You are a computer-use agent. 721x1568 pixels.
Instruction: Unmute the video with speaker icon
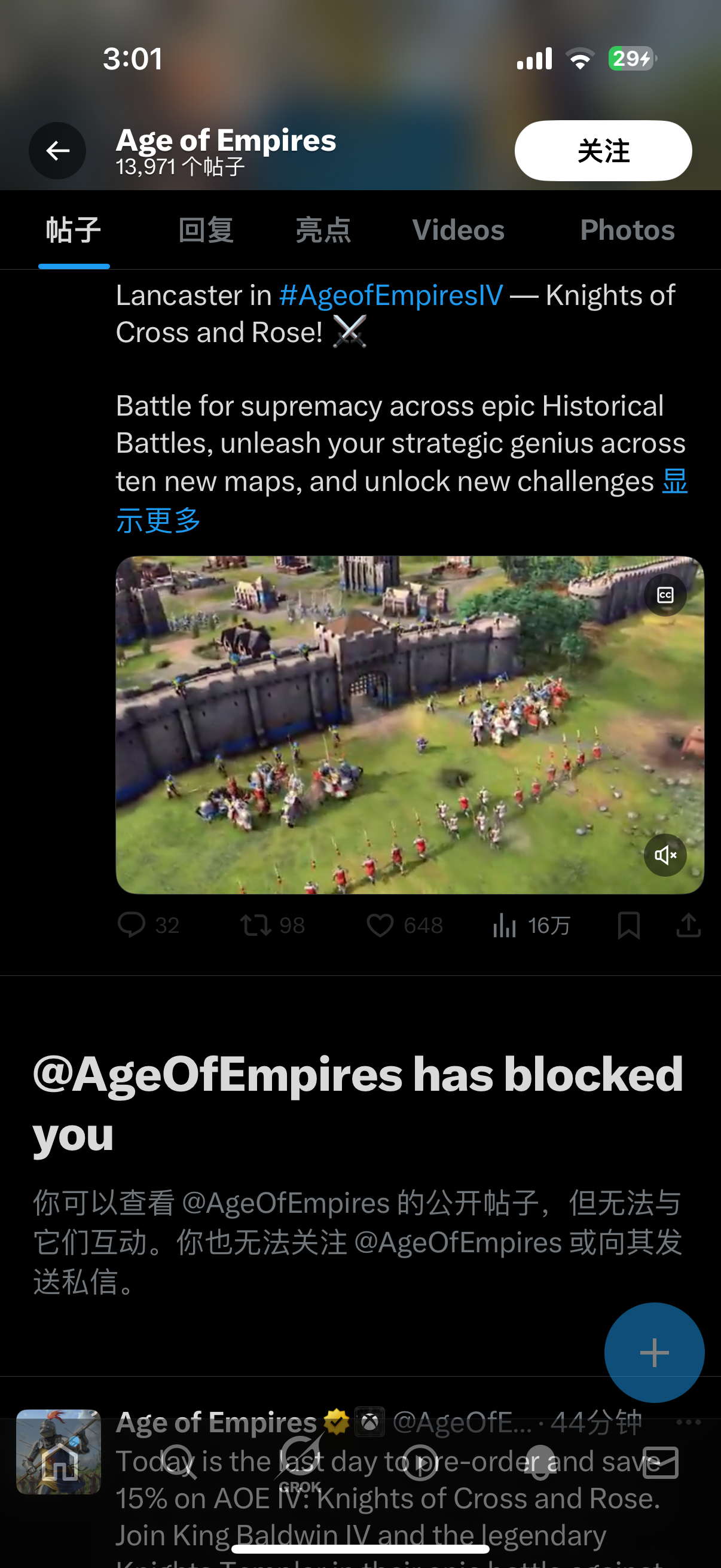tap(665, 855)
